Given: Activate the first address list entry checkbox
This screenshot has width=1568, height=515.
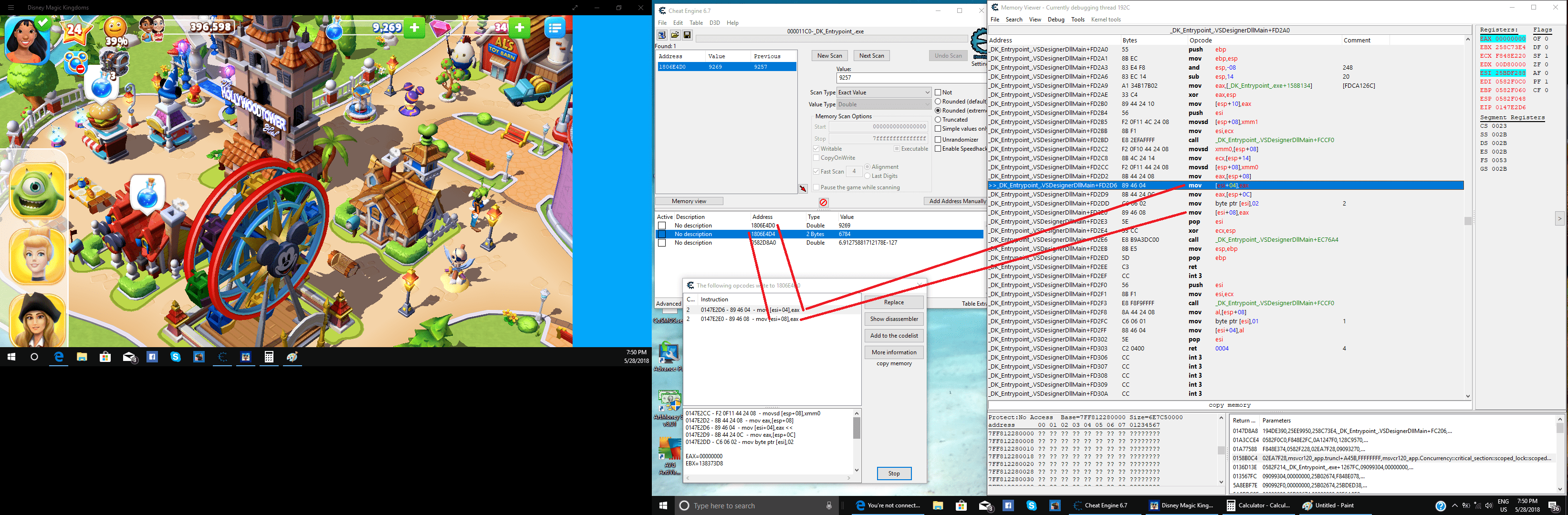Looking at the screenshot, I should pyautogui.click(x=662, y=226).
